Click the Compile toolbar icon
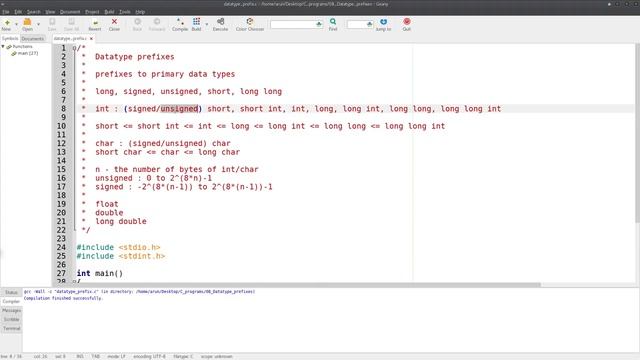This screenshot has height=360, width=640. pos(180,24)
